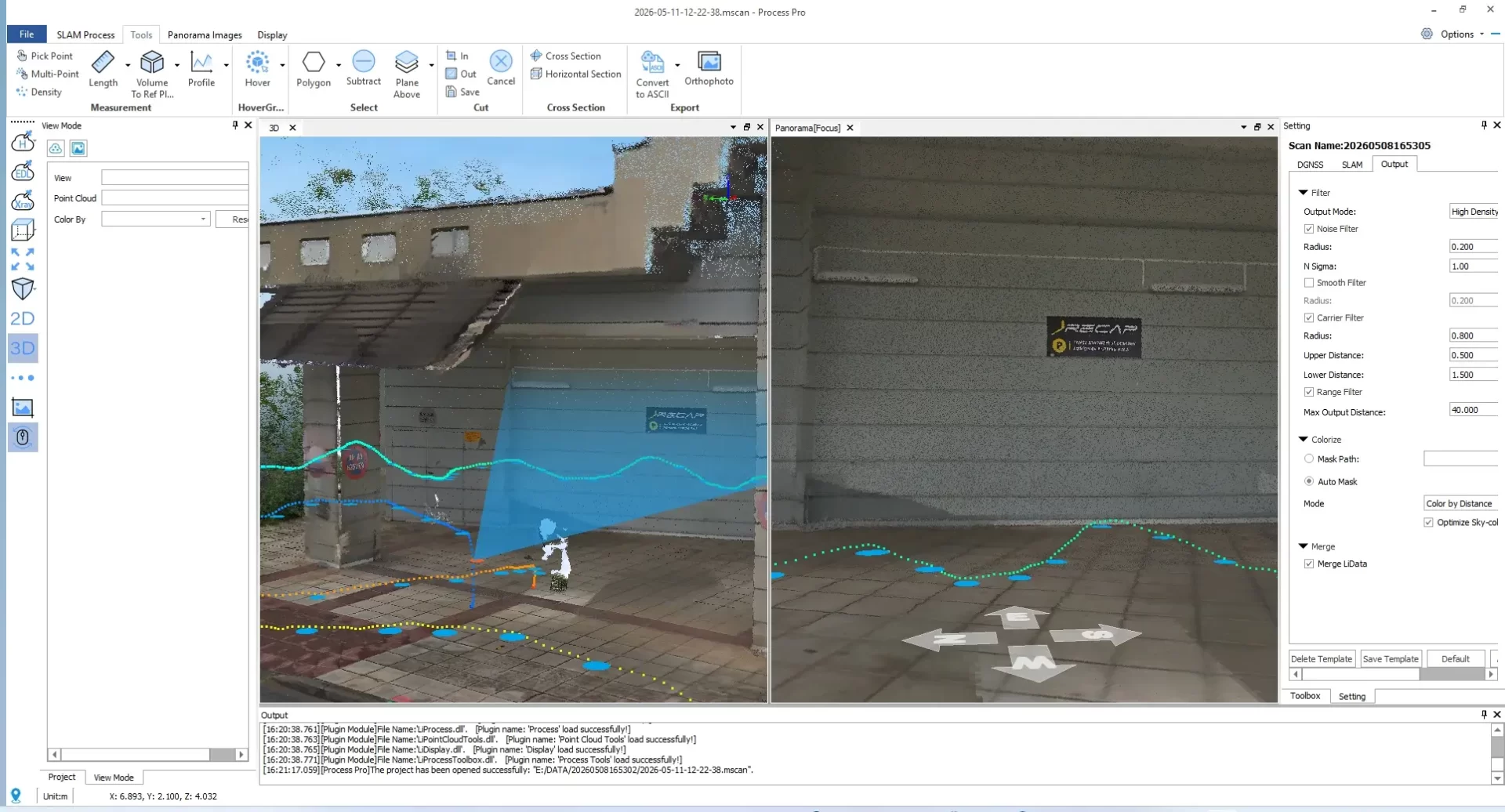Collapse the Filter section
The height and width of the screenshot is (812, 1505).
(1303, 193)
